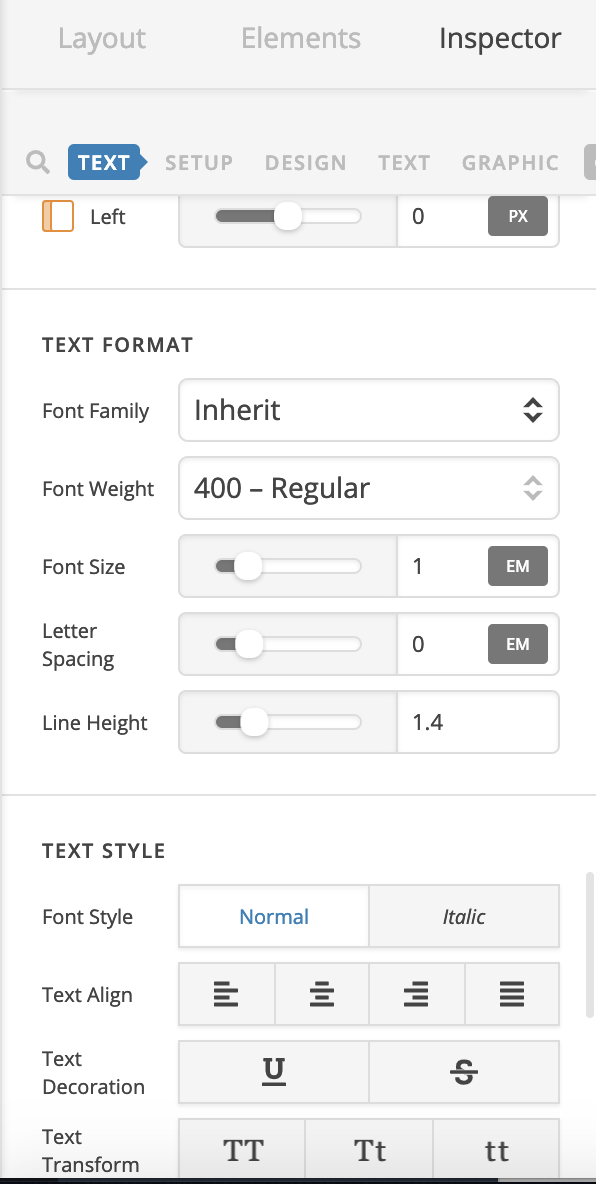
Task: Select the justify text align icon
Action: [x=512, y=994]
